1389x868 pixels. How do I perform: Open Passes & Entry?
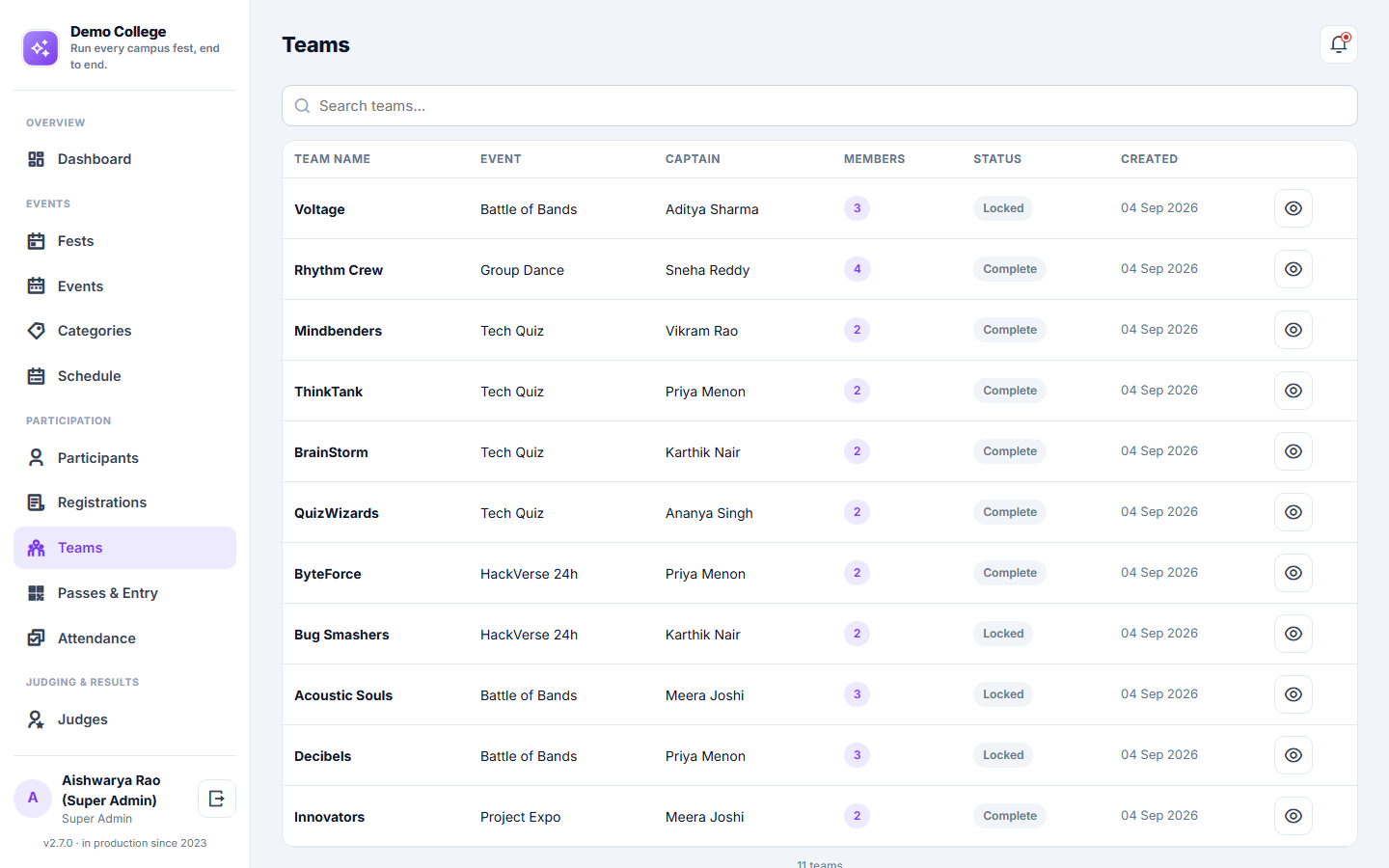coord(124,593)
